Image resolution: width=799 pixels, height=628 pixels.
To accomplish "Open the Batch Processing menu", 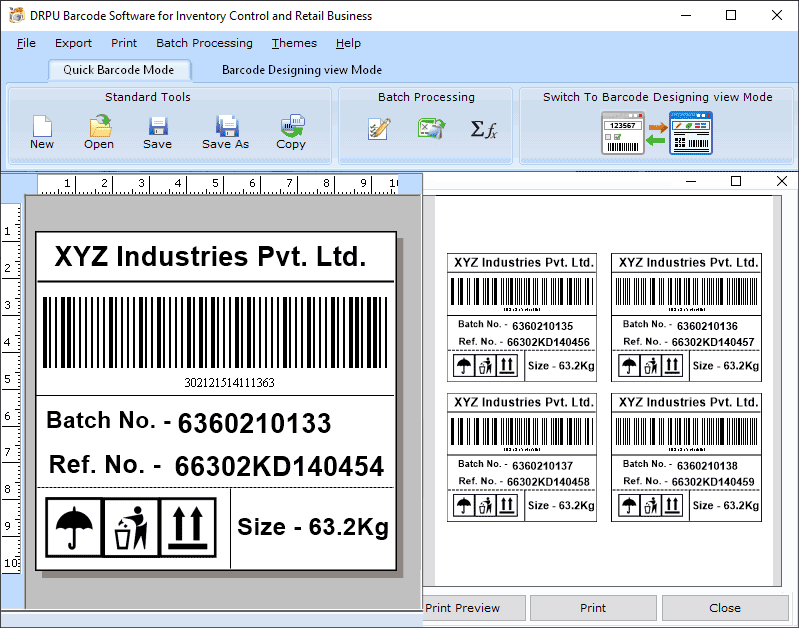I will pyautogui.click(x=204, y=43).
